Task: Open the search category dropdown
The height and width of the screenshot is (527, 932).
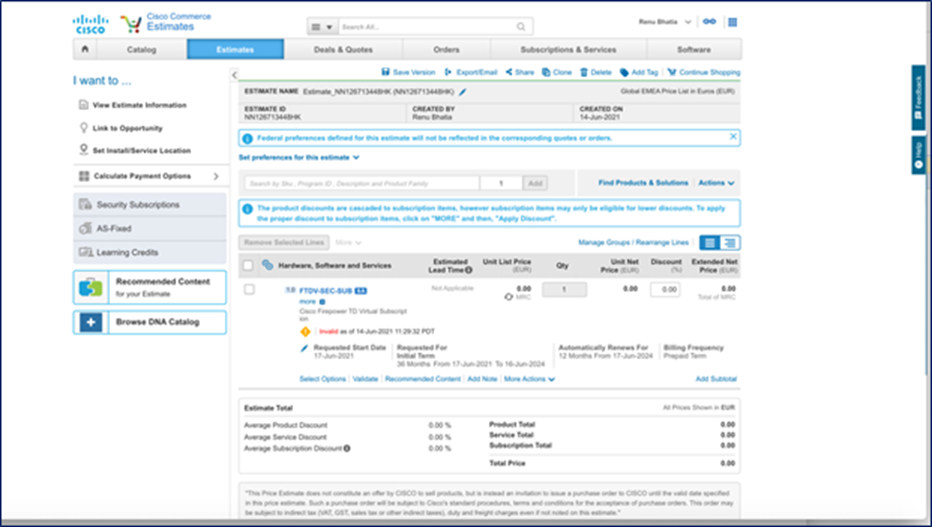Action: click(322, 27)
